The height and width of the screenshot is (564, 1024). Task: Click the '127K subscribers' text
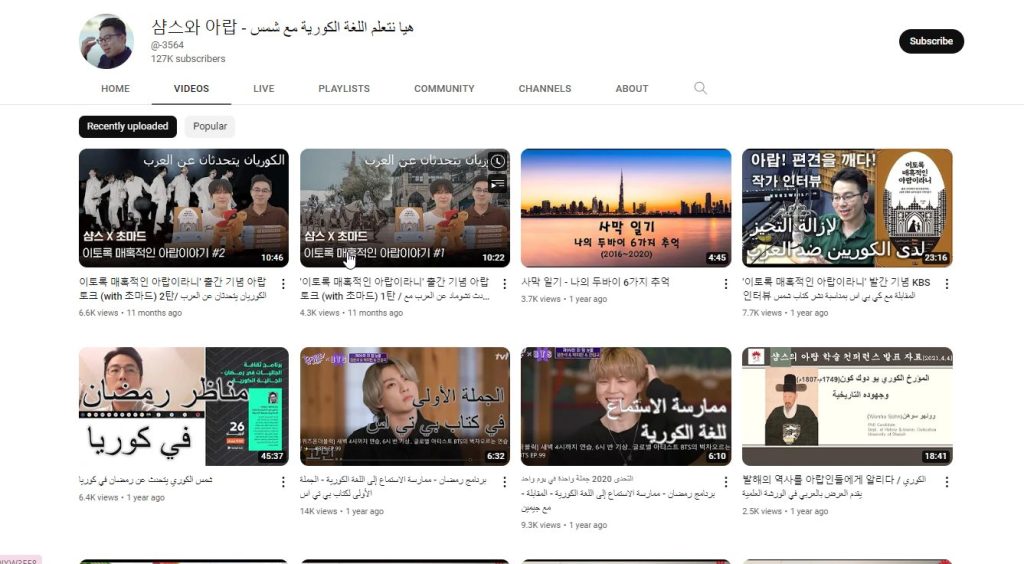pyautogui.click(x=188, y=59)
